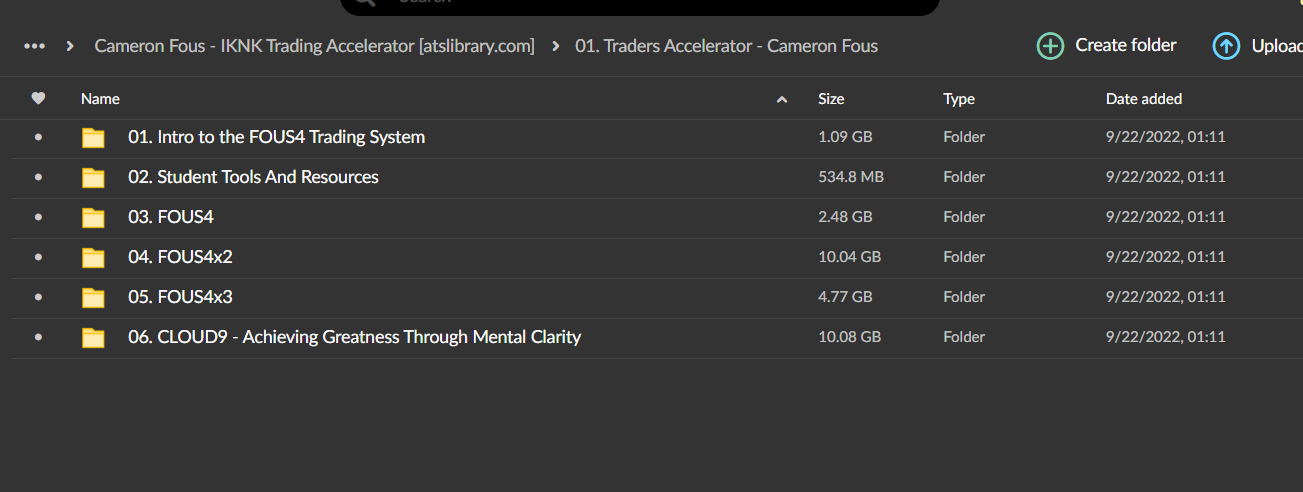Click the Upload arrow icon

(x=1226, y=46)
